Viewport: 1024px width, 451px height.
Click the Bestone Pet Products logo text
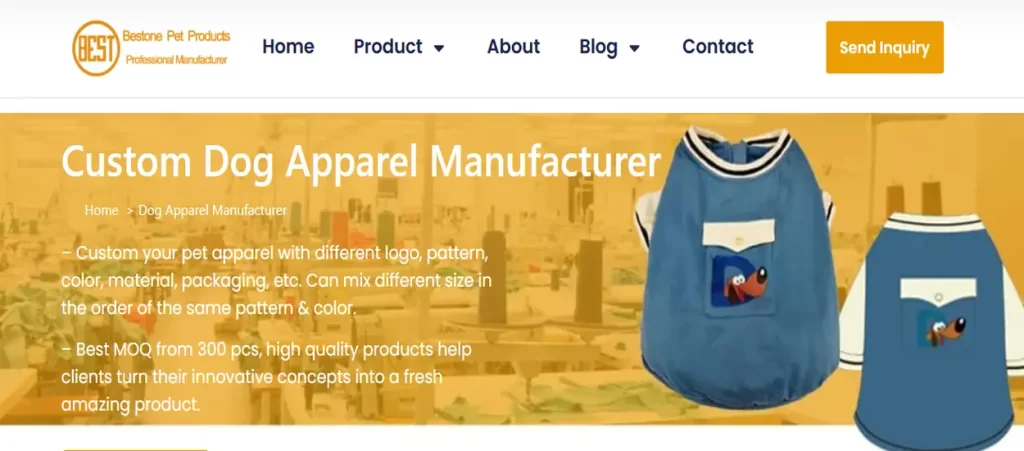point(176,37)
